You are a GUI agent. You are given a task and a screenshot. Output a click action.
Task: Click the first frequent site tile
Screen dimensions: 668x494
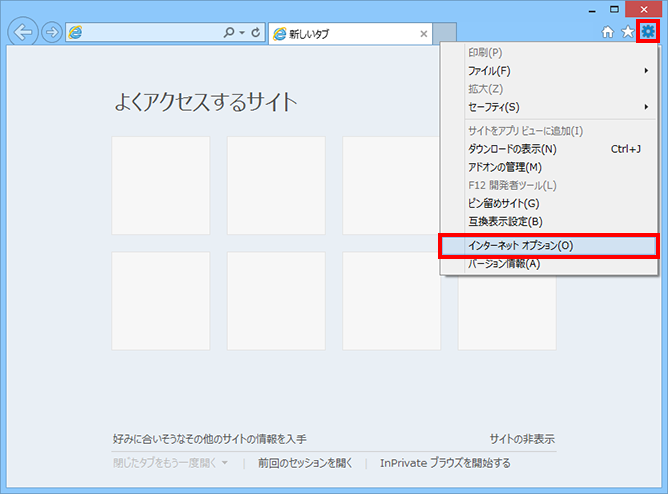tap(161, 185)
